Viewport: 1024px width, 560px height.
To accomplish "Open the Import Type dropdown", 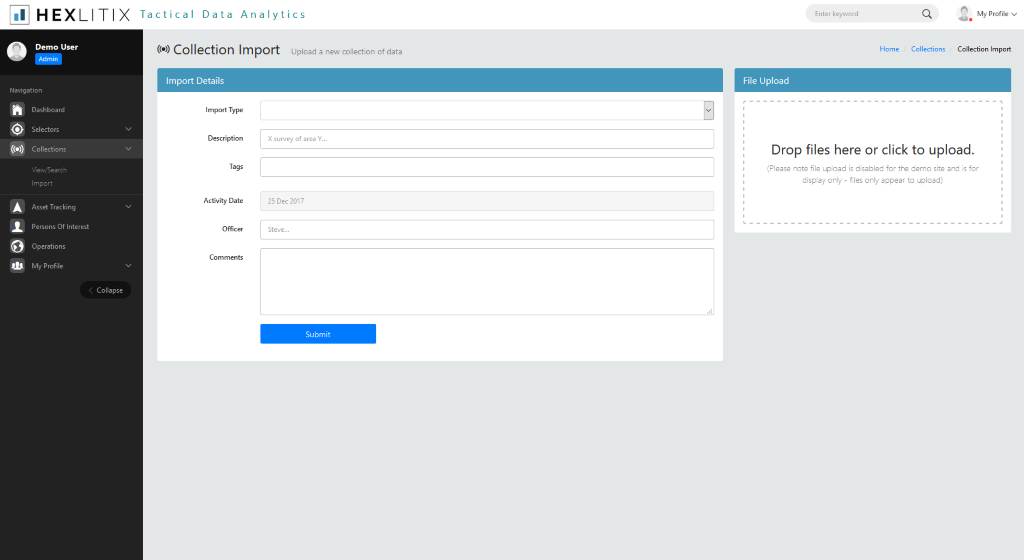I will coord(486,110).
